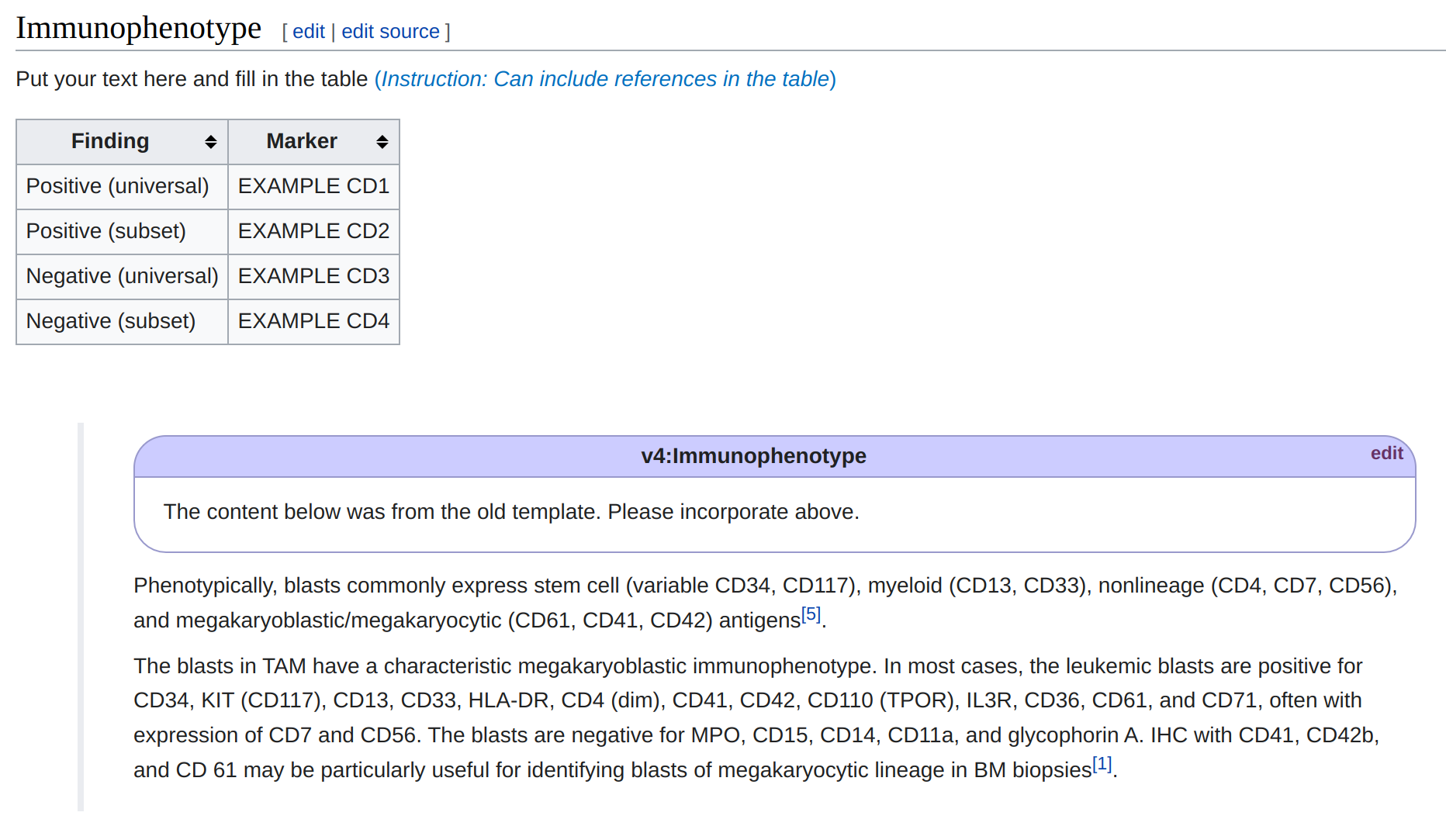
Task: Click the edit link beside Immunophenotype heading
Action: pyautogui.click(x=308, y=32)
